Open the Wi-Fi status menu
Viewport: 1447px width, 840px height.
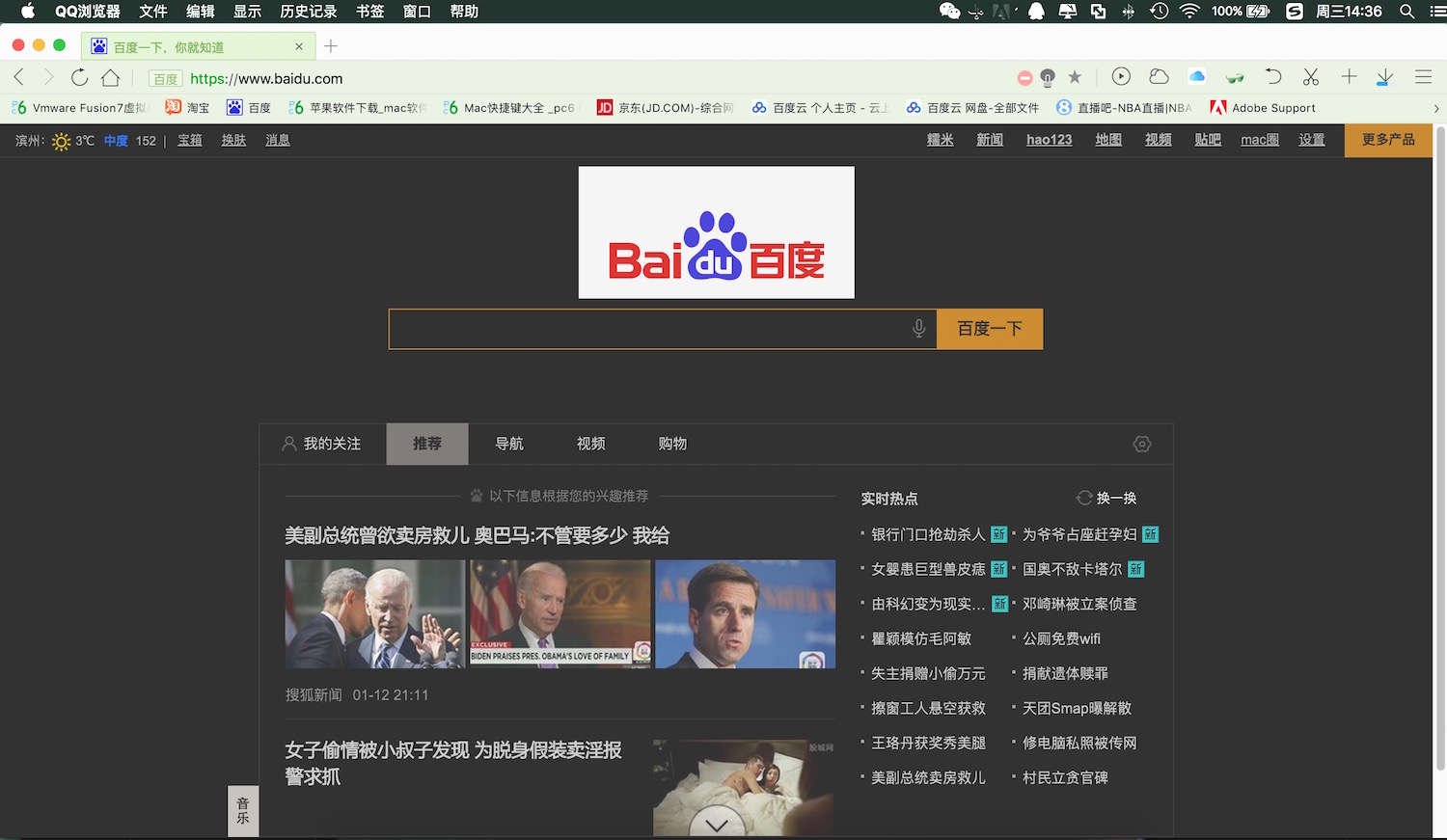click(1189, 12)
